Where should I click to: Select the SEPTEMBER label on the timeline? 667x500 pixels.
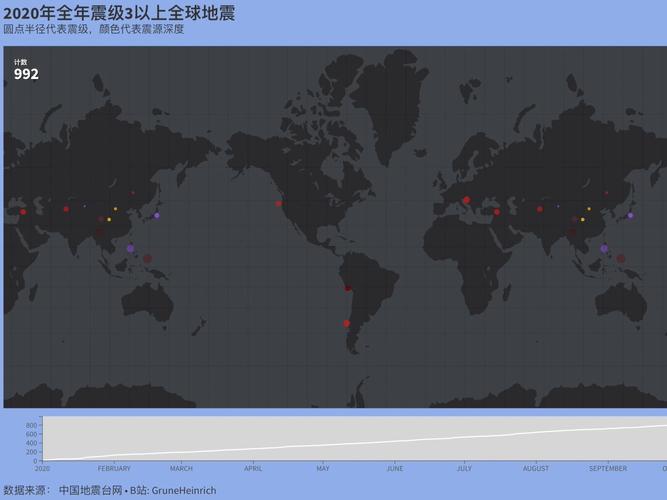pyautogui.click(x=608, y=468)
